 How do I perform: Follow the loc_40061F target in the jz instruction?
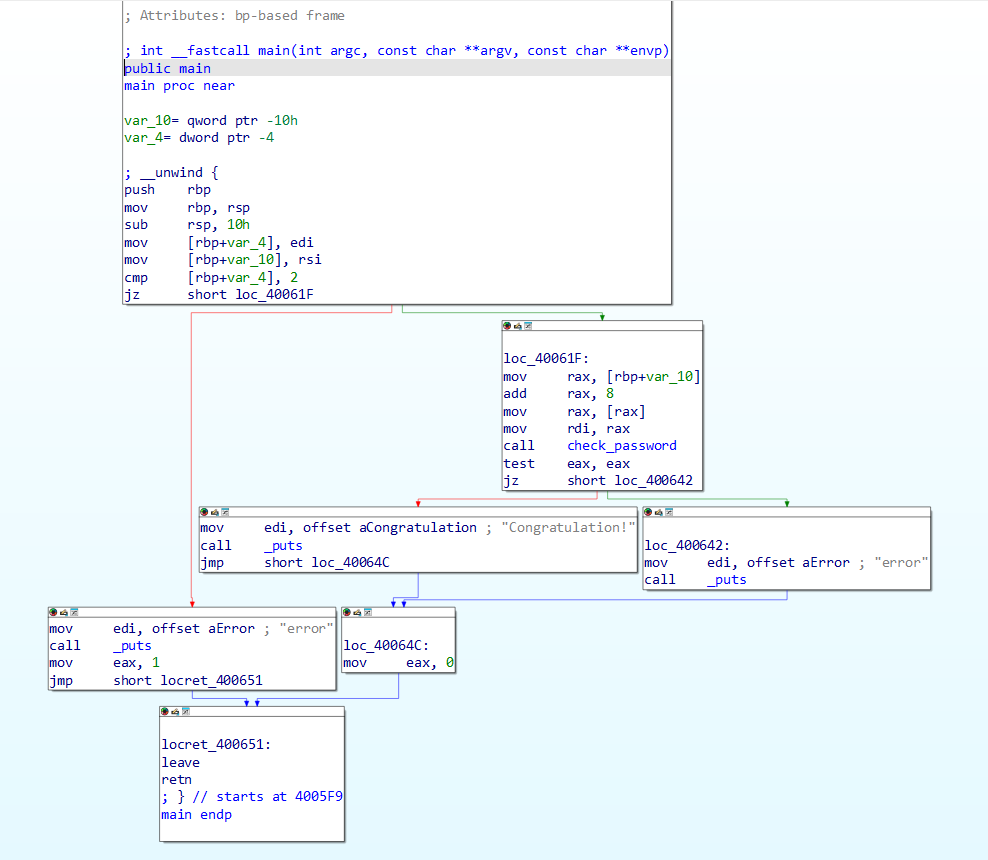pyautogui.click(x=274, y=295)
